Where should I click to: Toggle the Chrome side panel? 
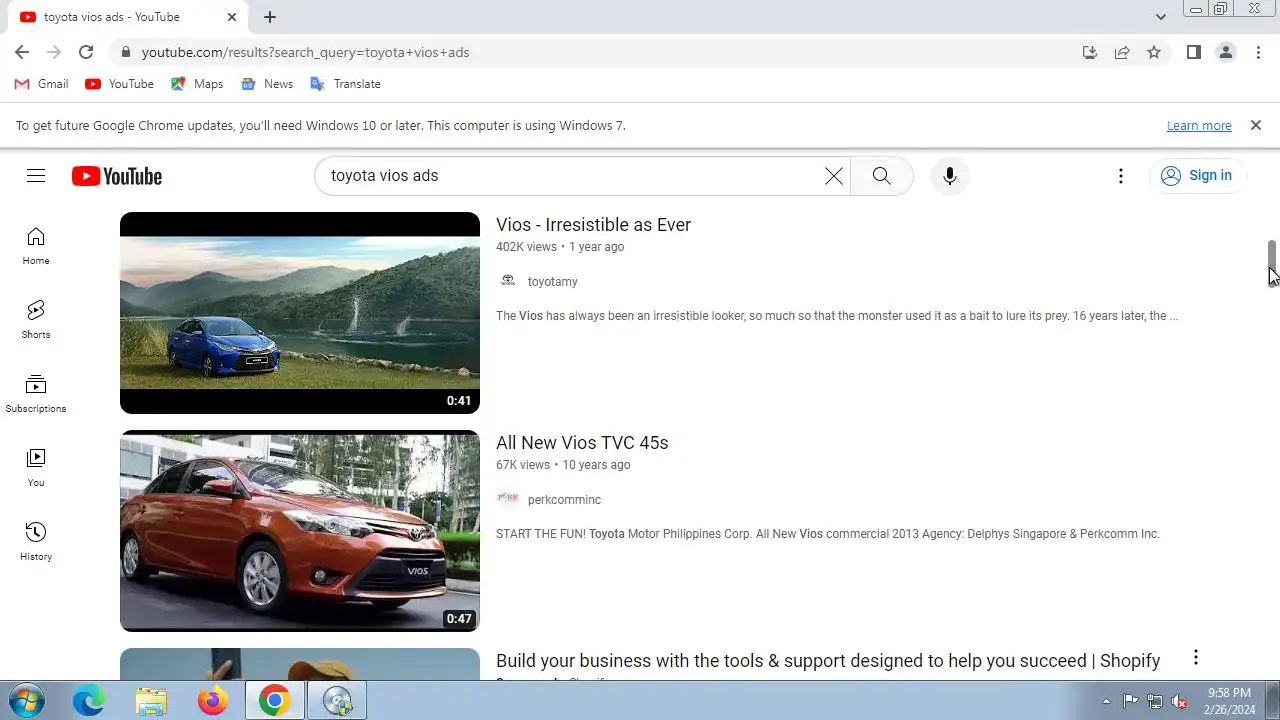pos(1193,52)
